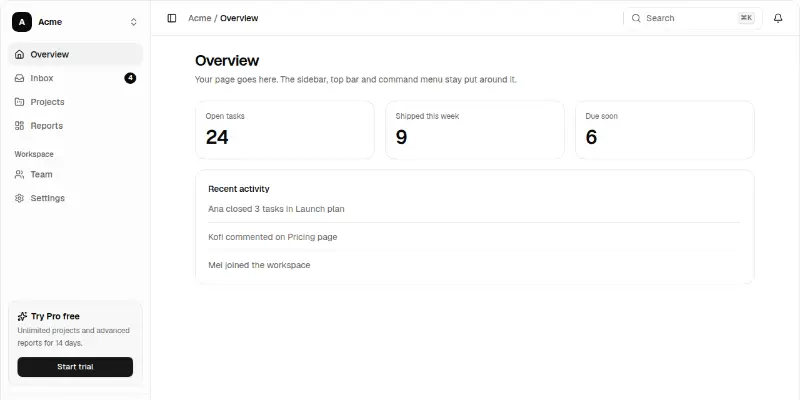Focus the Search field
The height and width of the screenshot is (400, 800).
[x=694, y=18]
